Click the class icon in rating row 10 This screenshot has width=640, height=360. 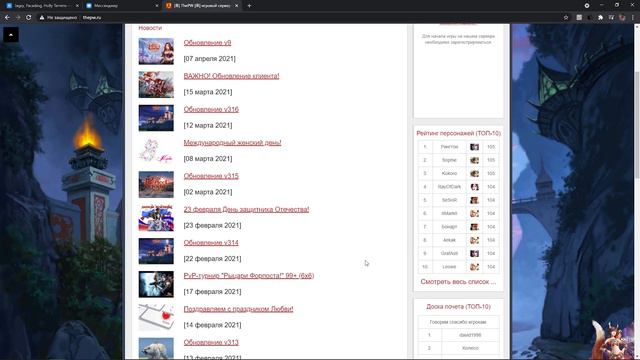(x=474, y=267)
